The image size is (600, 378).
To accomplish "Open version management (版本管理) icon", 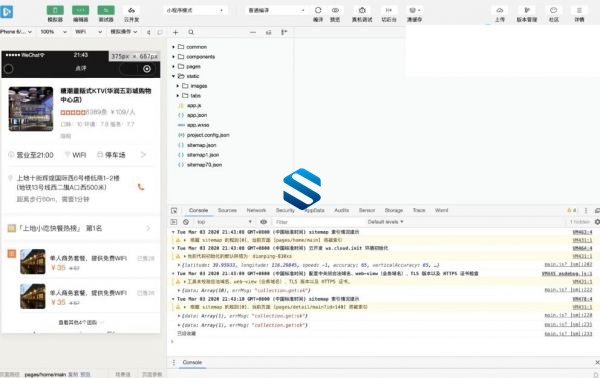I will tap(527, 10).
